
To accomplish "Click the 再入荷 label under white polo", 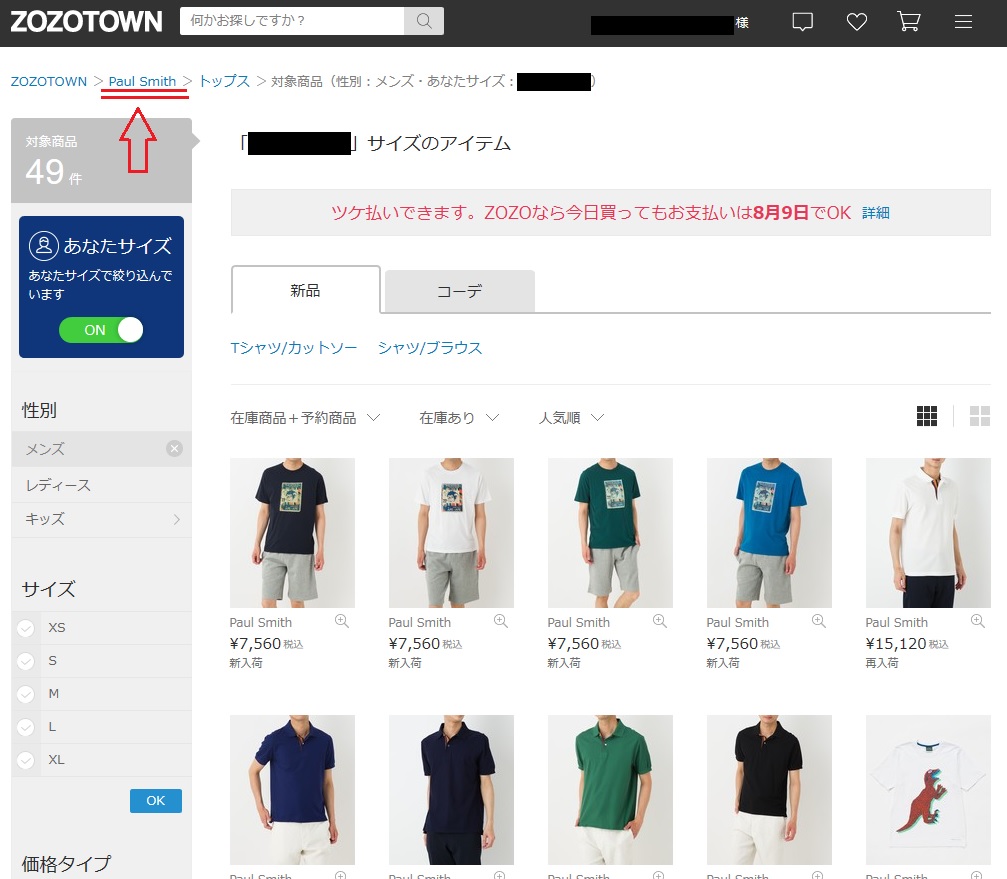I will pos(882,663).
